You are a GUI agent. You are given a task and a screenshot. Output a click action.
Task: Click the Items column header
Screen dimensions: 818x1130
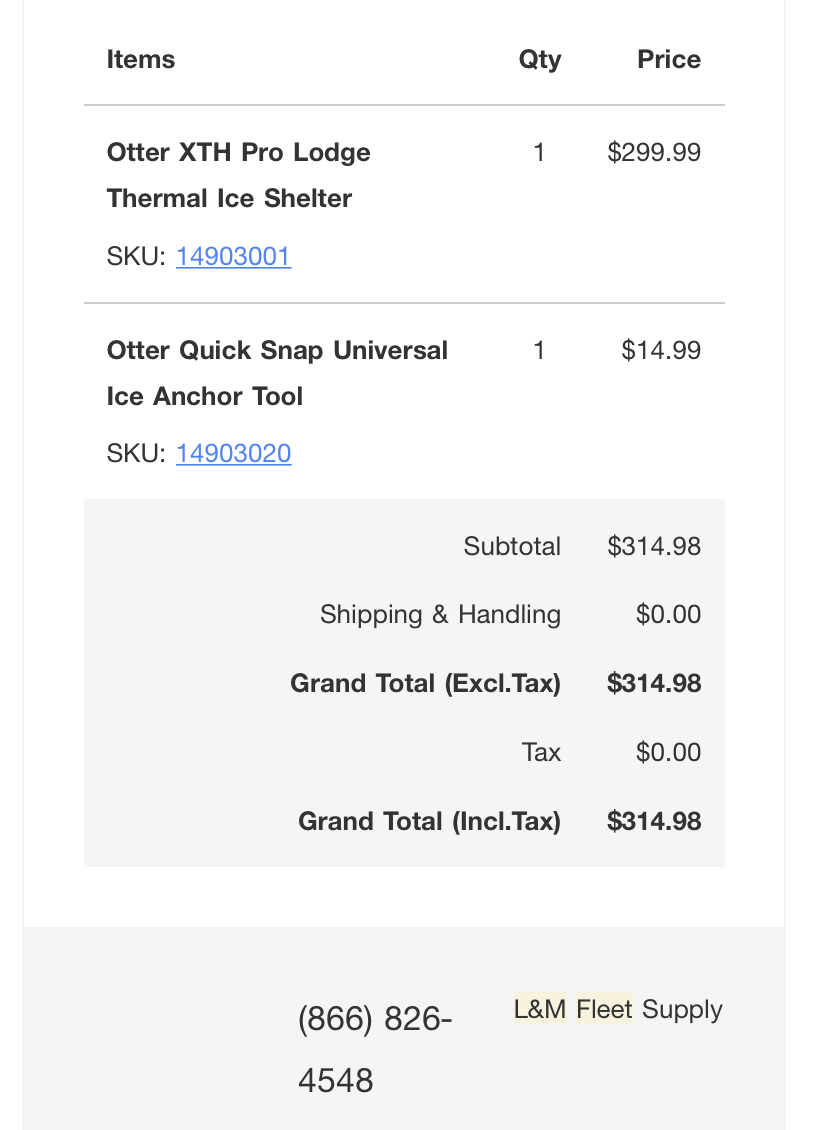(x=141, y=59)
